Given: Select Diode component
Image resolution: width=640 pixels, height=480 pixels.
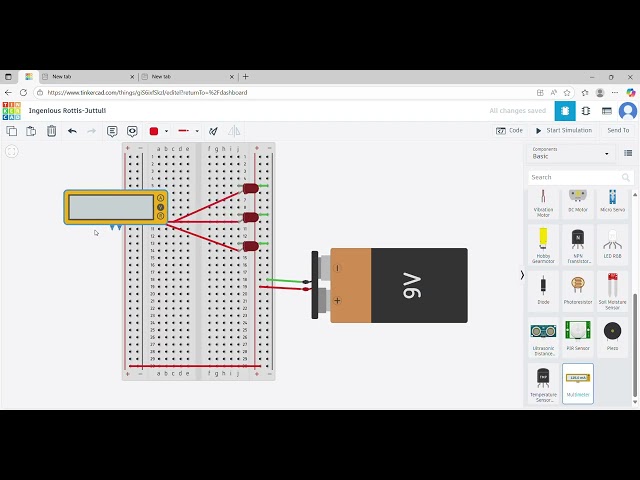Looking at the screenshot, I should point(543,291).
